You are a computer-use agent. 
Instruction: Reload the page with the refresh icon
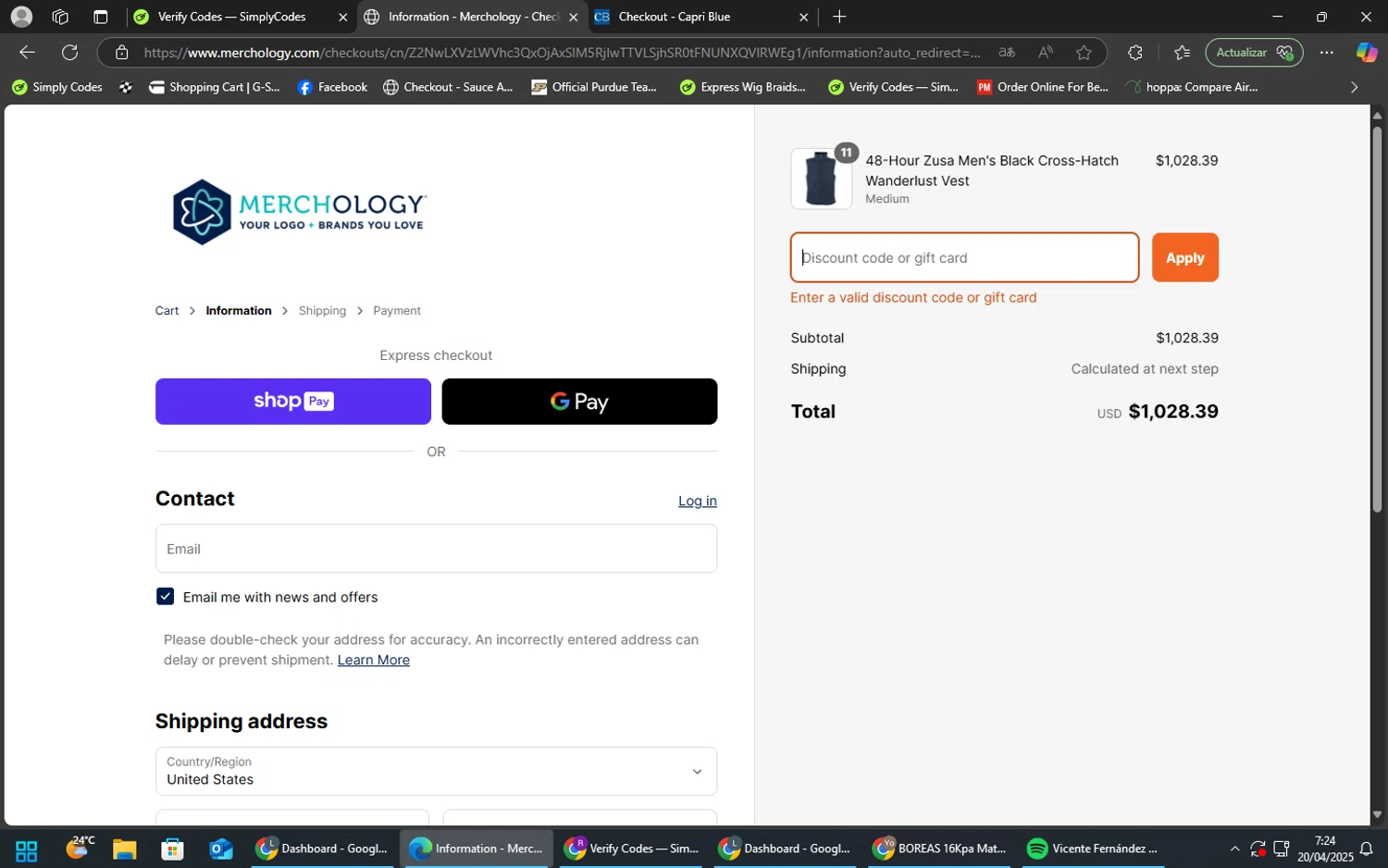(69, 53)
